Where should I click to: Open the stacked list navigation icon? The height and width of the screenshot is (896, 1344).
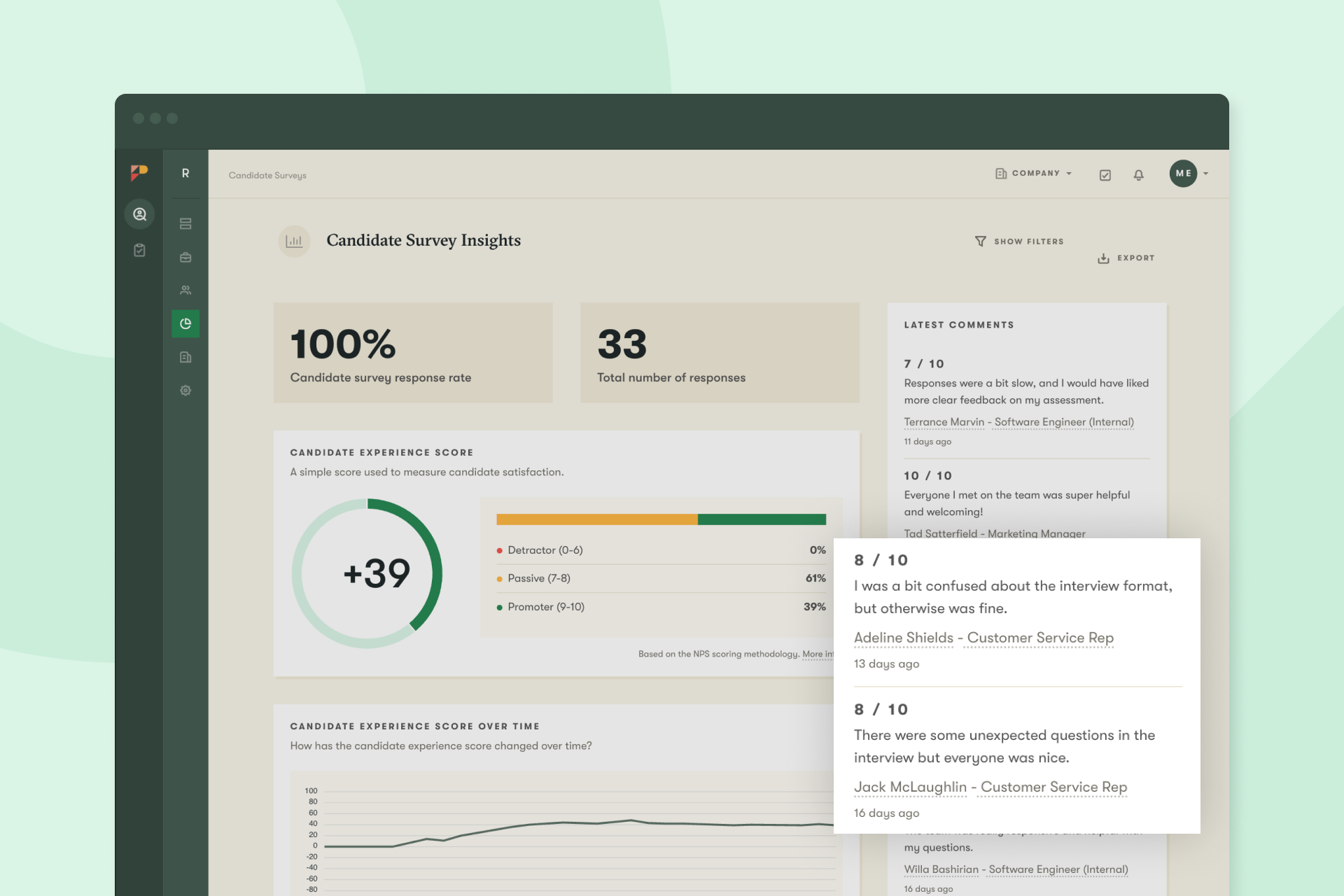pos(185,224)
